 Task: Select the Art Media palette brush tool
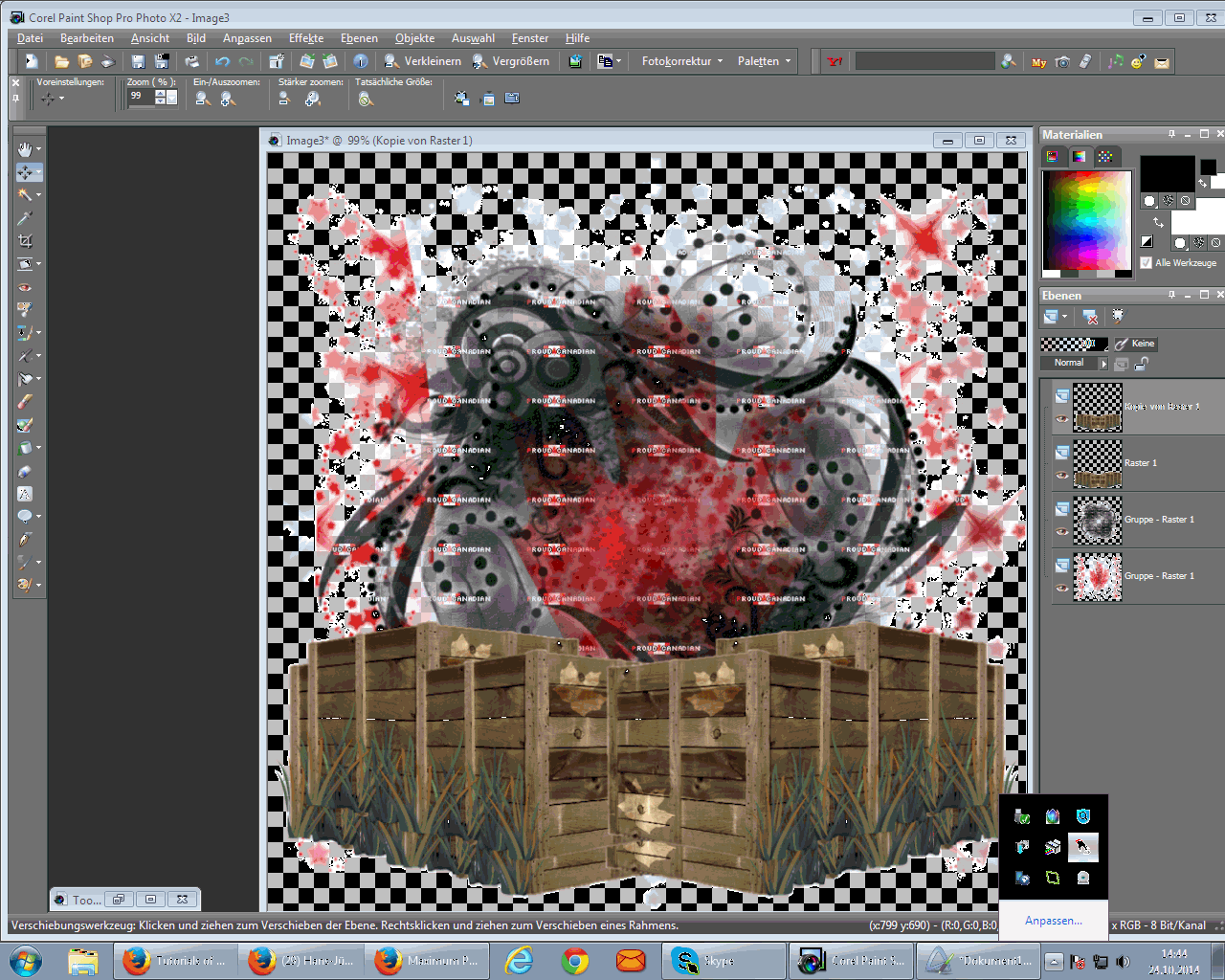25,584
